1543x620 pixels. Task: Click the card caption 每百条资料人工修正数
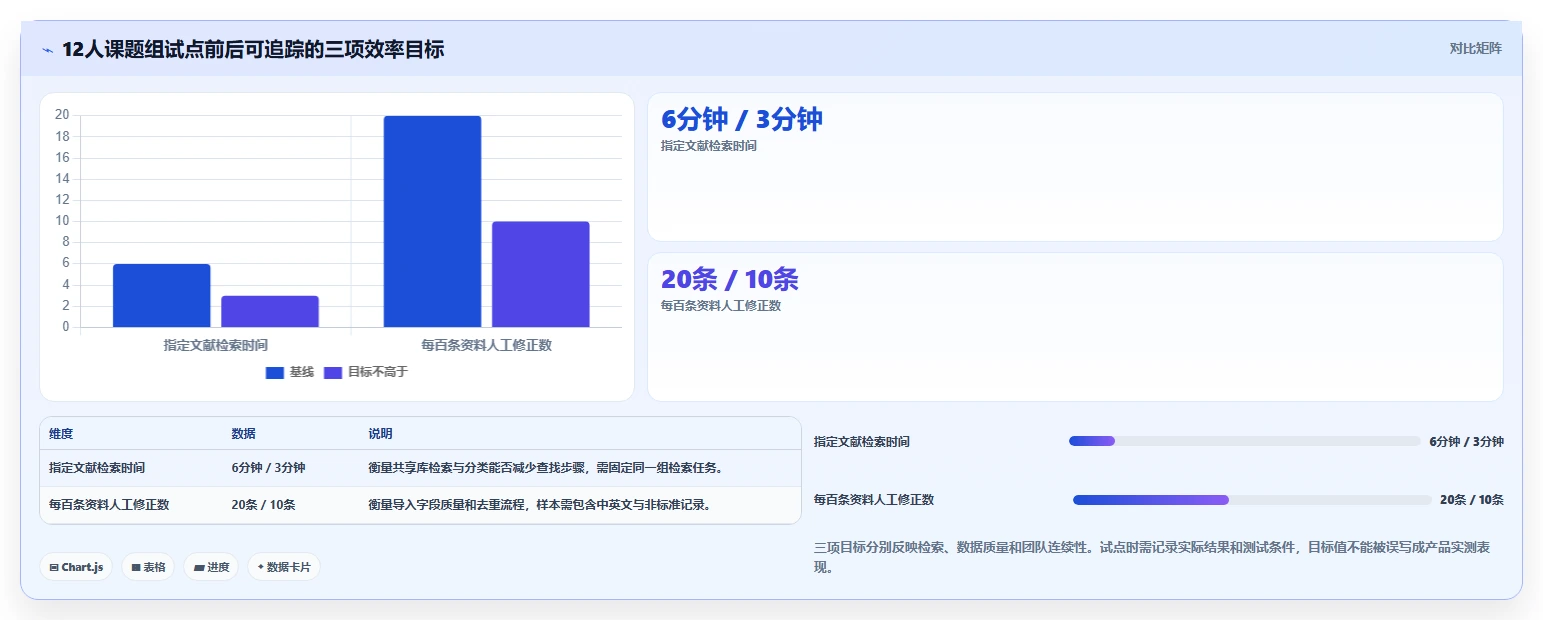(x=721, y=306)
